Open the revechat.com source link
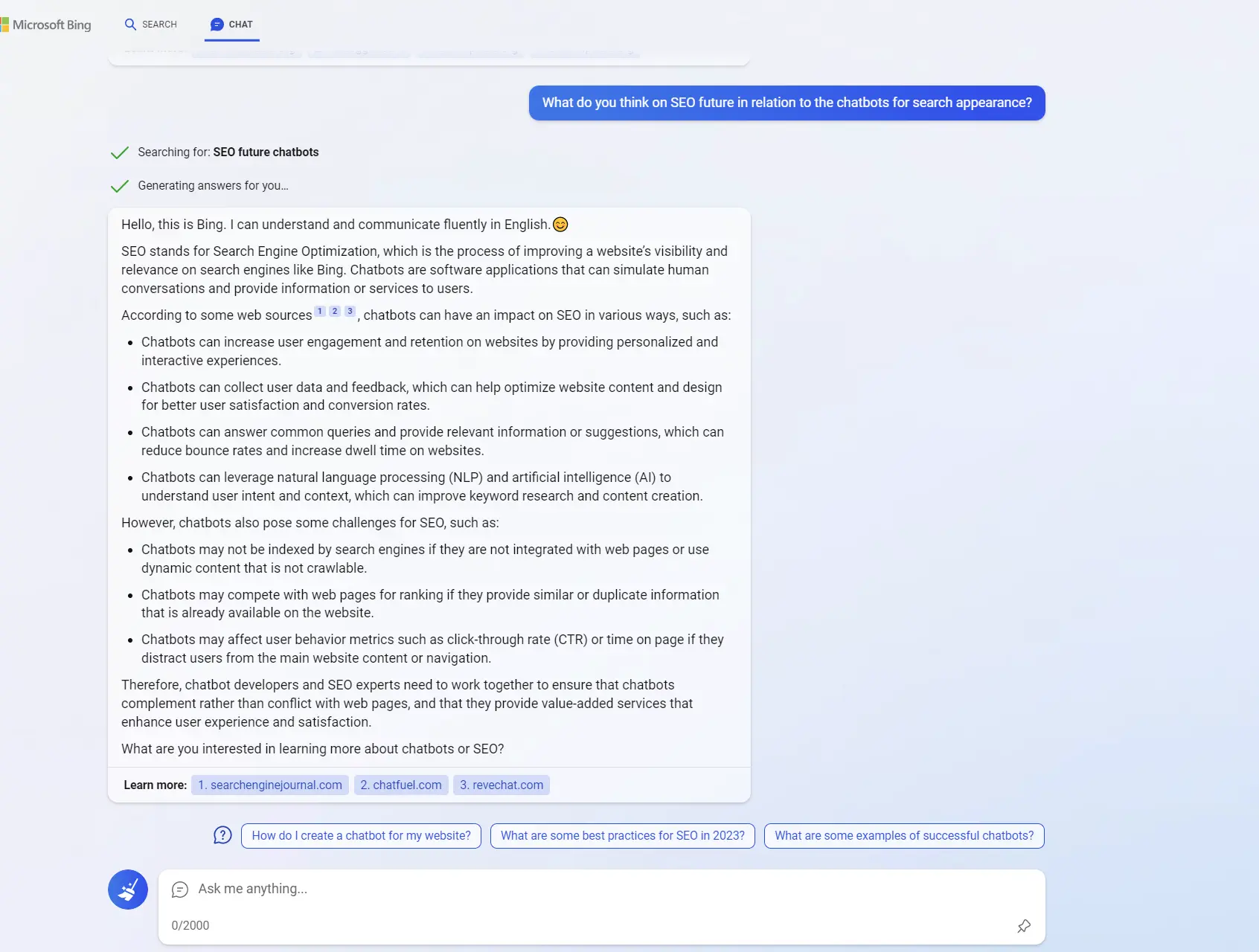 click(x=502, y=785)
